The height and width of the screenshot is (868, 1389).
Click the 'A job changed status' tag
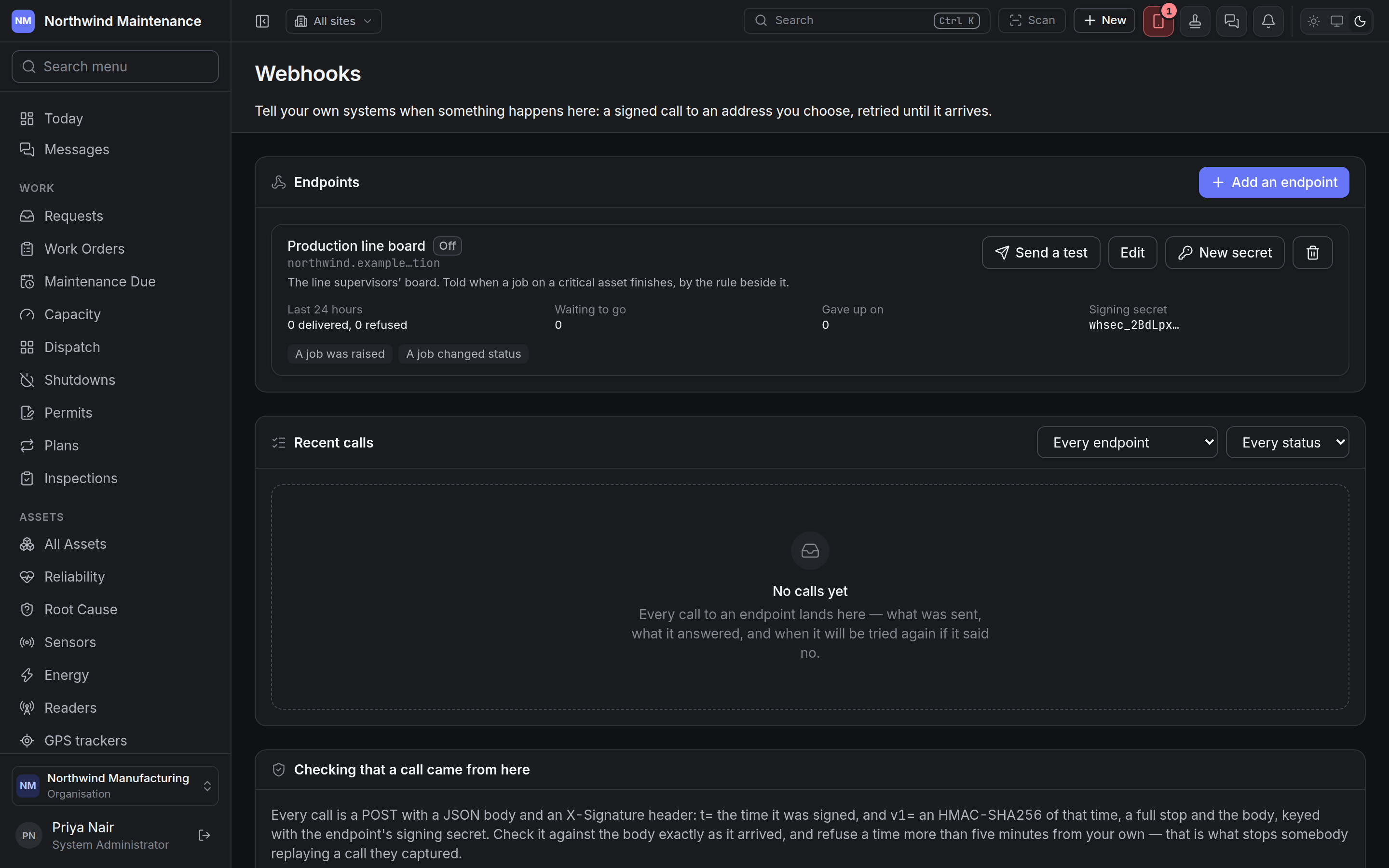coord(463,353)
